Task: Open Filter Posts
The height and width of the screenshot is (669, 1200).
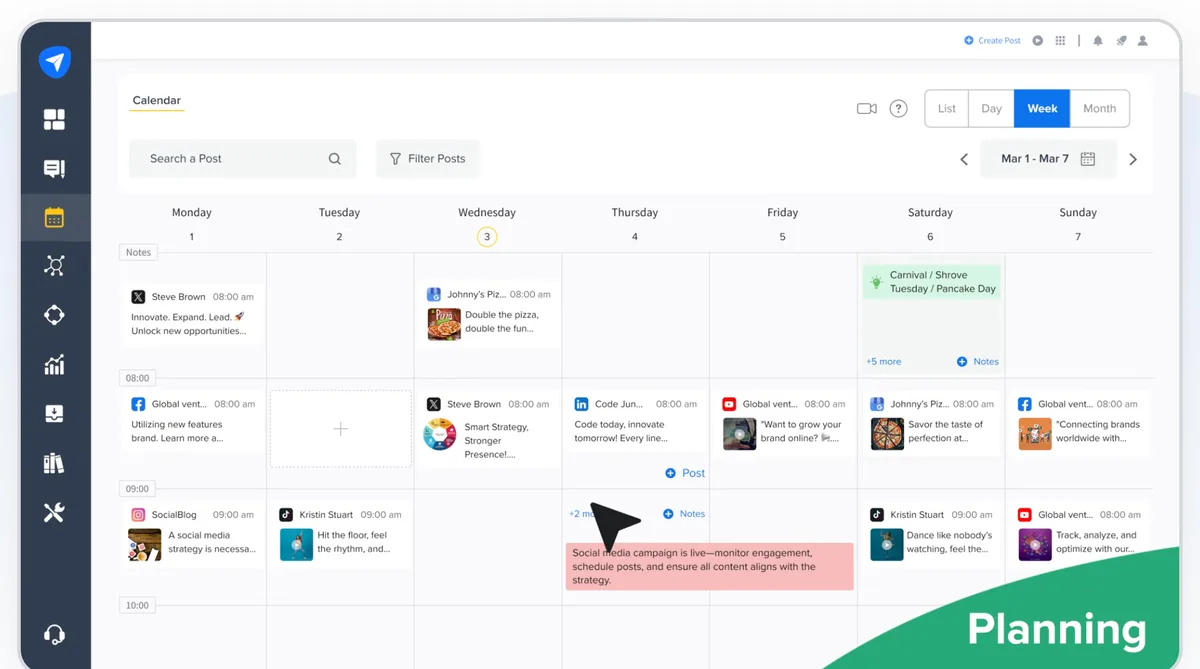Action: pyautogui.click(x=428, y=159)
